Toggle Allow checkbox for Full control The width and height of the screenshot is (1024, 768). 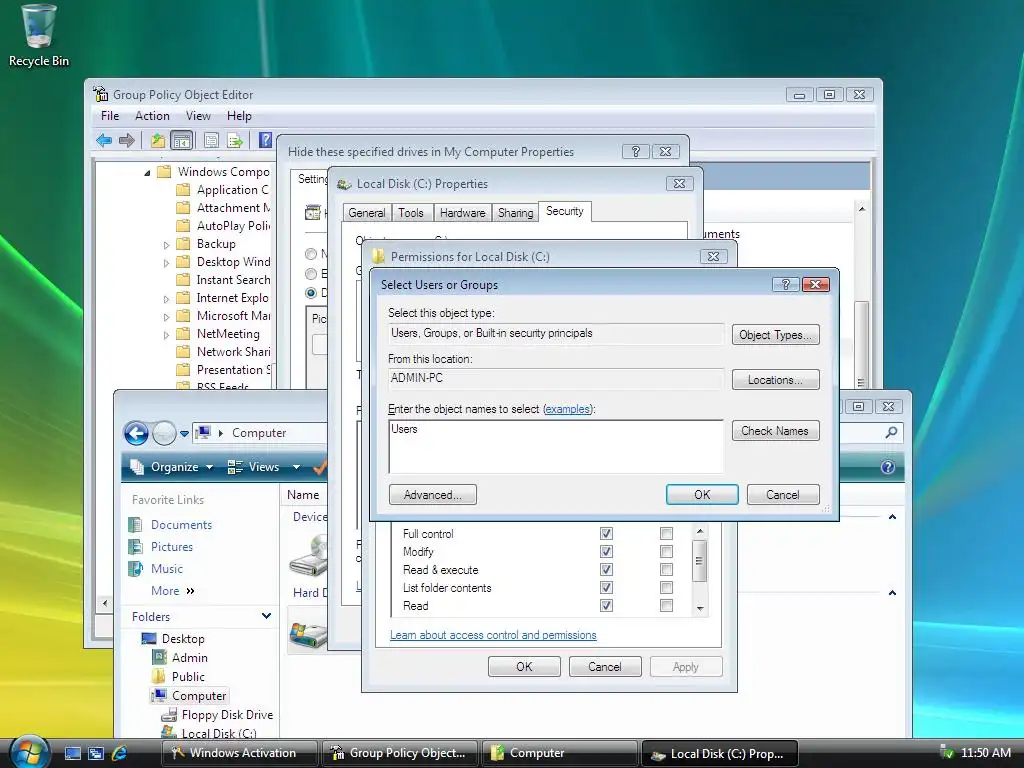(606, 534)
